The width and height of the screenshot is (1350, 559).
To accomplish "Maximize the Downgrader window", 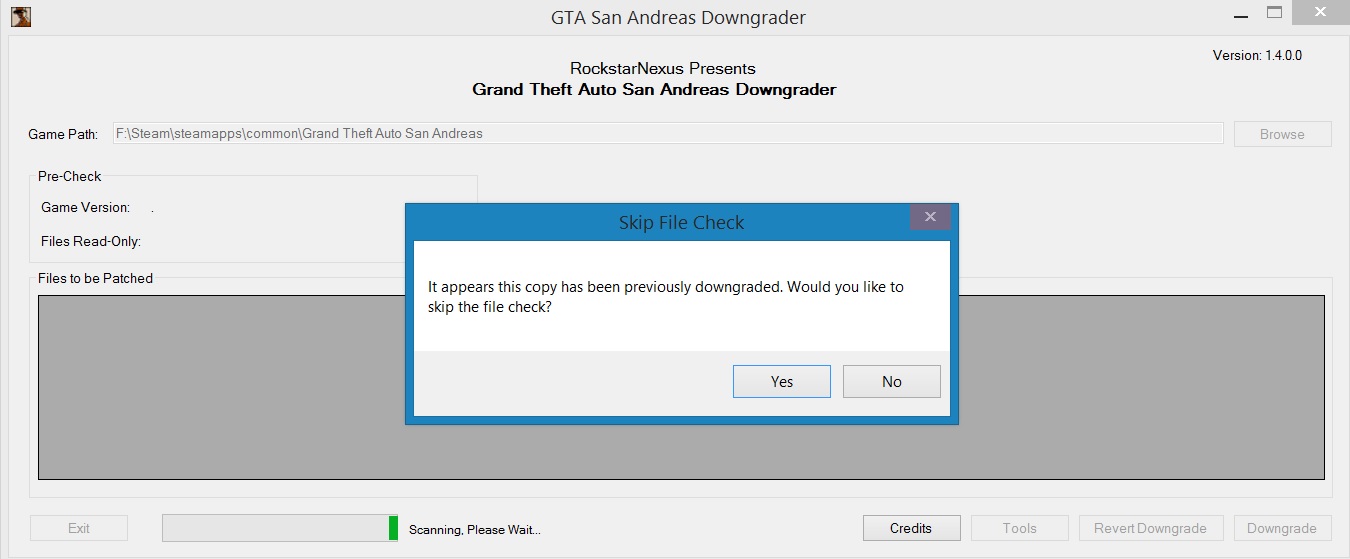I will tap(1274, 12).
